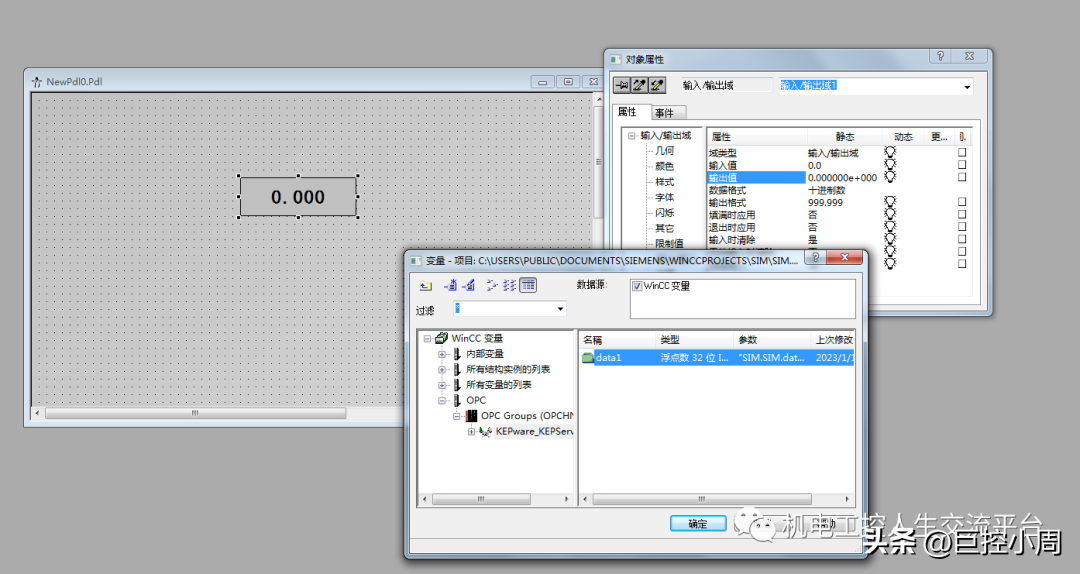
Task: Click the dynamic lightbulb icon for 输出格式
Action: tap(890, 202)
